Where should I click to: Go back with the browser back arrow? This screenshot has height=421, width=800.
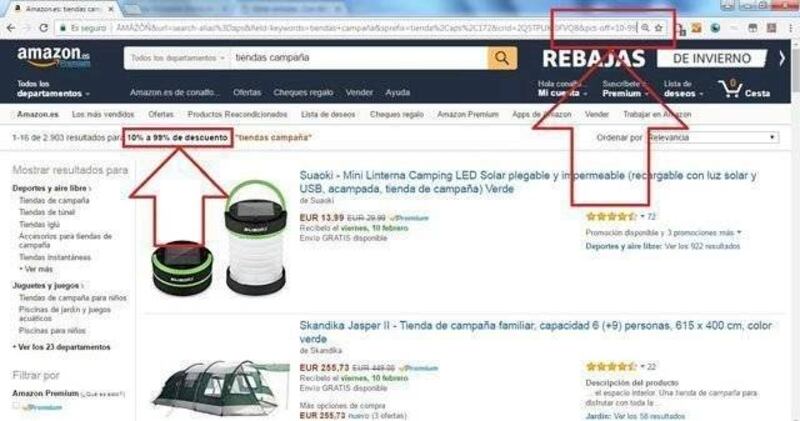pos(11,28)
